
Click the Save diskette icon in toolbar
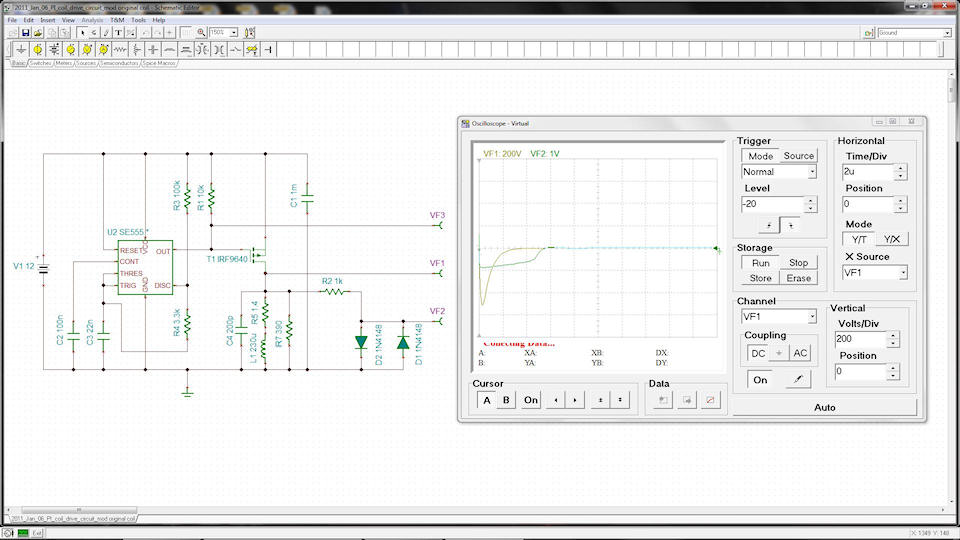[x=25, y=32]
